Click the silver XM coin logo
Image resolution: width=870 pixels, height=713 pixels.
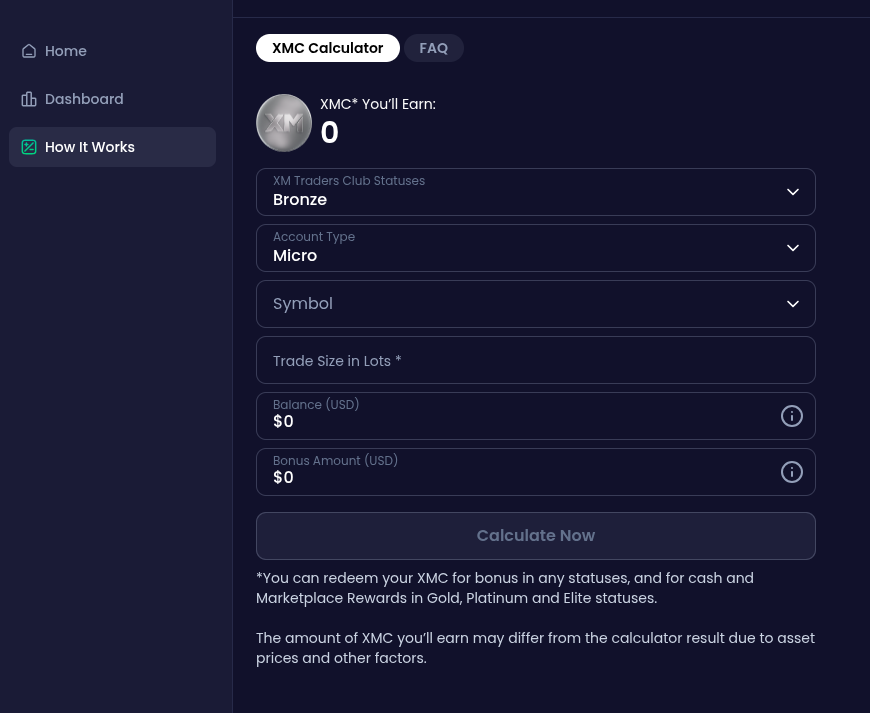(284, 123)
